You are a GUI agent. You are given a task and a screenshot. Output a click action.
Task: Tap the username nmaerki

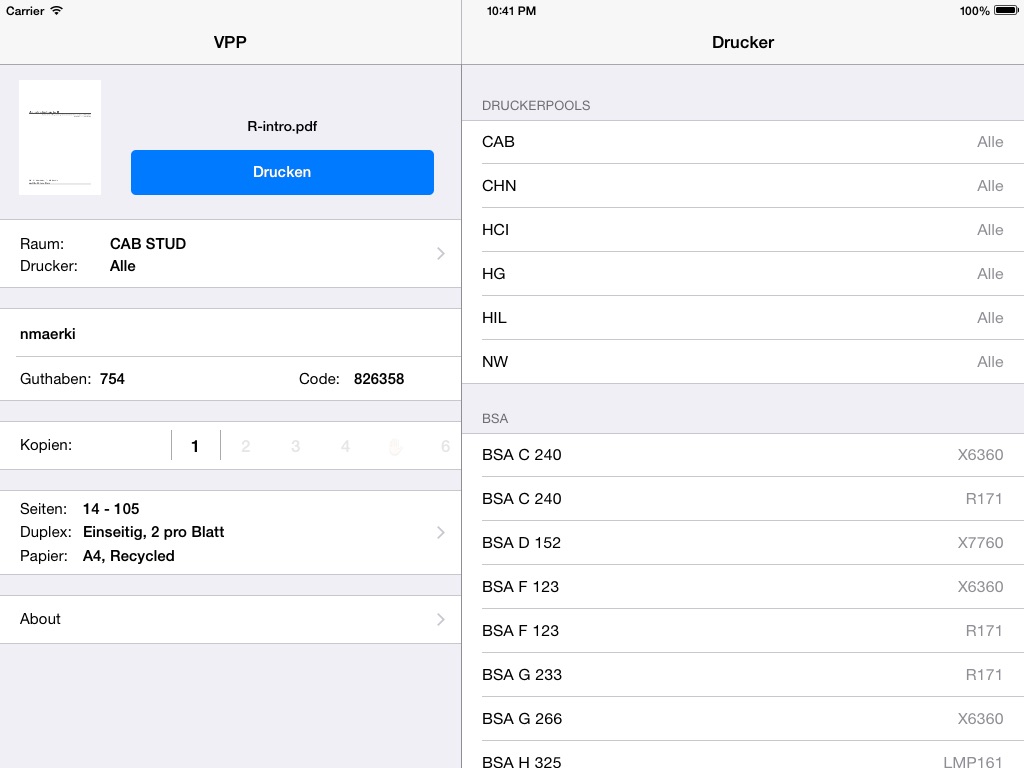[48, 334]
